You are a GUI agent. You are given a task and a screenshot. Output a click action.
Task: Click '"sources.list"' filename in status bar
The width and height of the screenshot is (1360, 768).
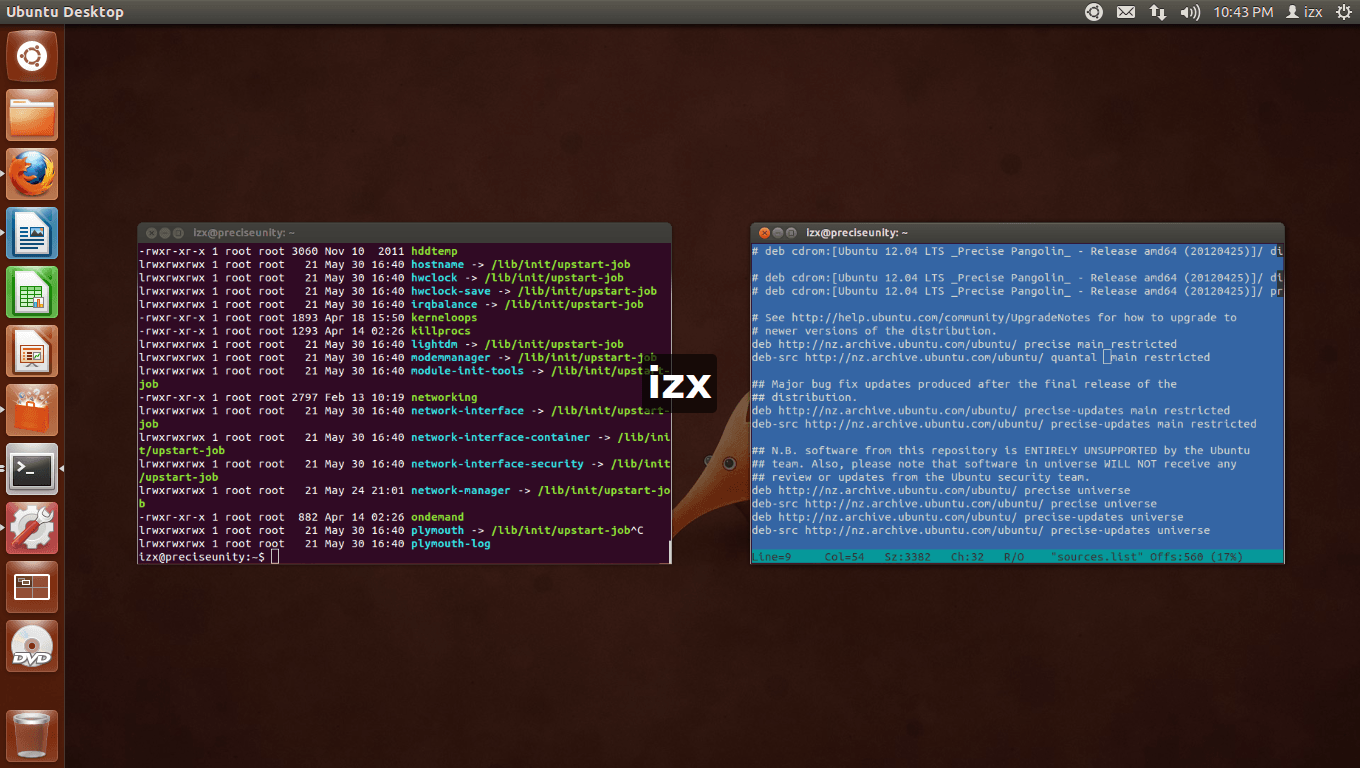pos(1097,556)
